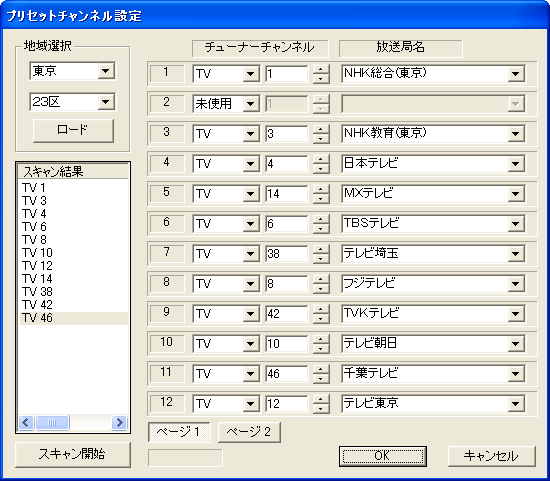Click the ロード button

[73, 130]
